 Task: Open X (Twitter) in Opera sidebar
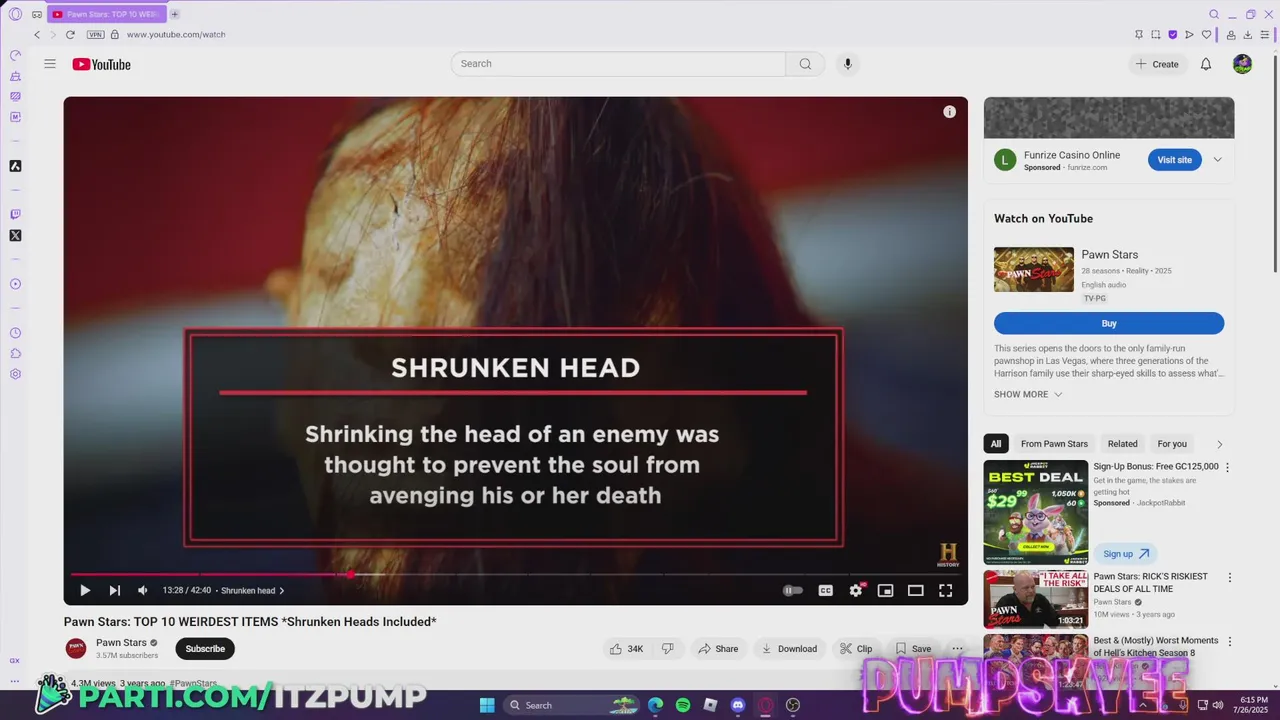[15, 236]
